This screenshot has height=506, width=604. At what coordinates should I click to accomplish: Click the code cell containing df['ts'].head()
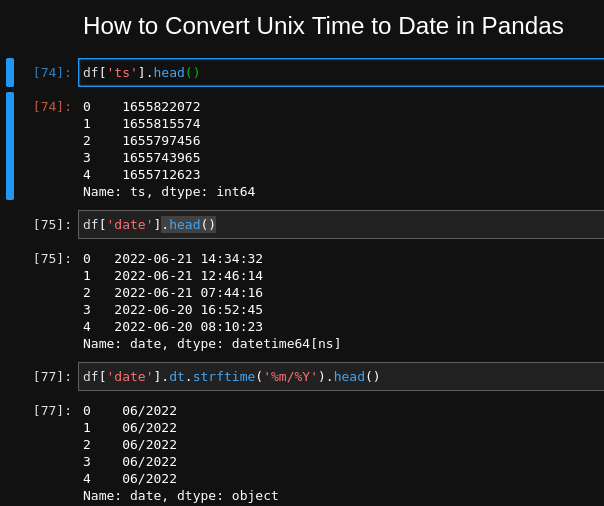click(x=341, y=72)
